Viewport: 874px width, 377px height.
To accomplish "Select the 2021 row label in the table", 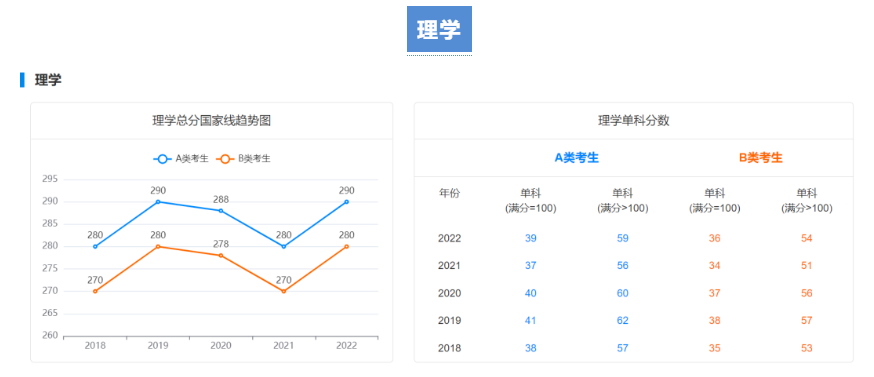I will tap(449, 266).
